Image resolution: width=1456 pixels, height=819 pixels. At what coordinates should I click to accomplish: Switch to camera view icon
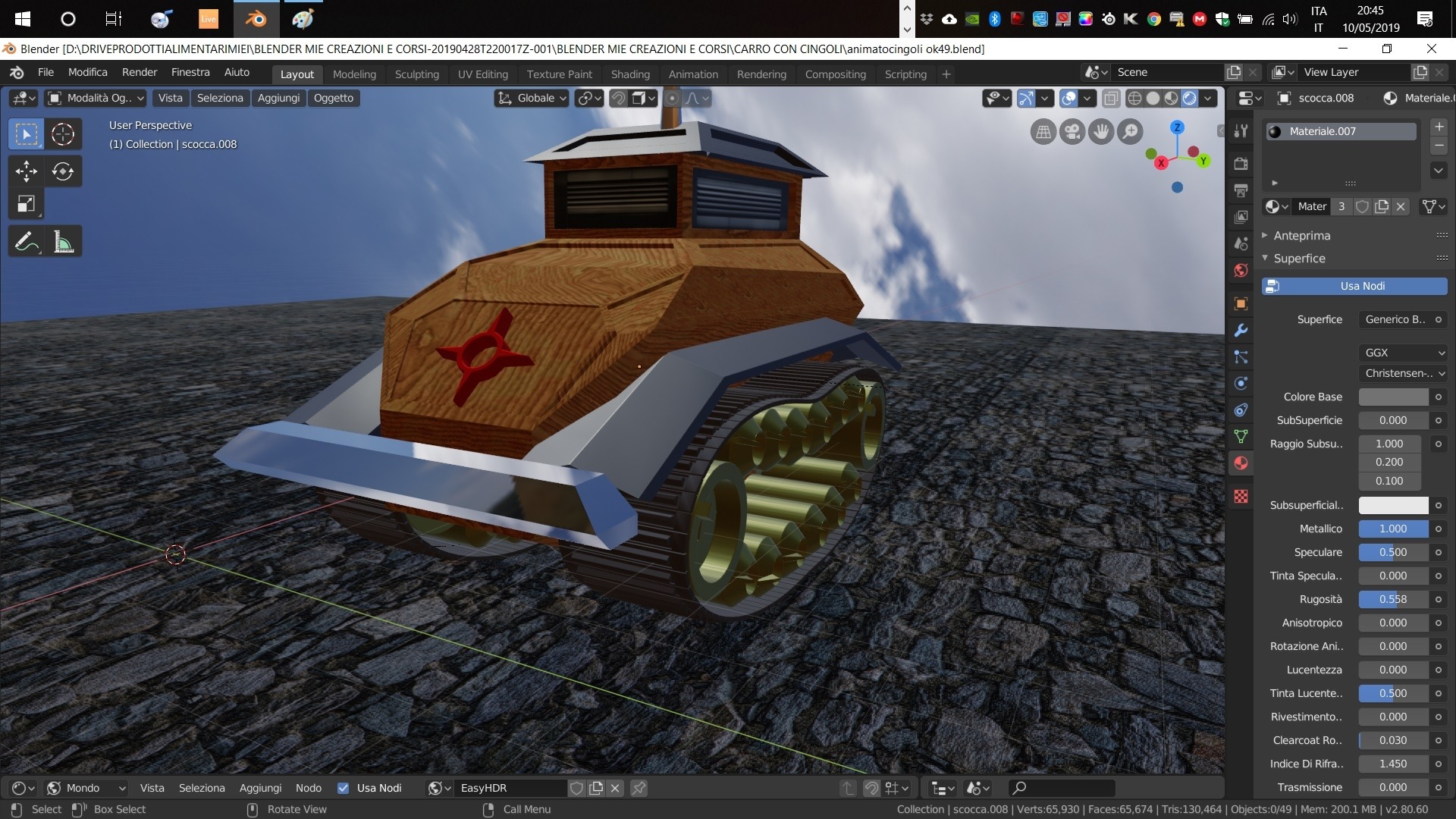pos(1072,132)
